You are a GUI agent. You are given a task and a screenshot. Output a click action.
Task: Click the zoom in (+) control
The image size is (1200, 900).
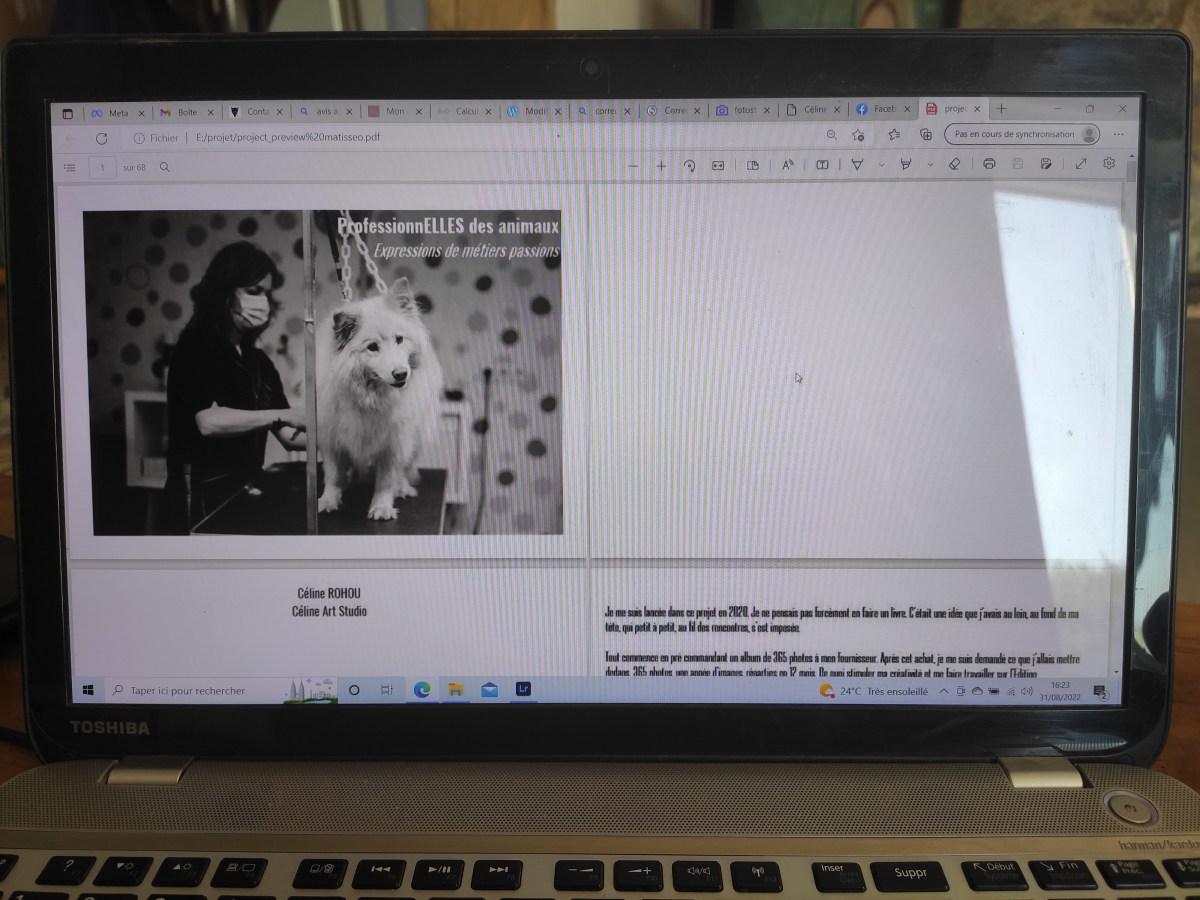(x=661, y=166)
